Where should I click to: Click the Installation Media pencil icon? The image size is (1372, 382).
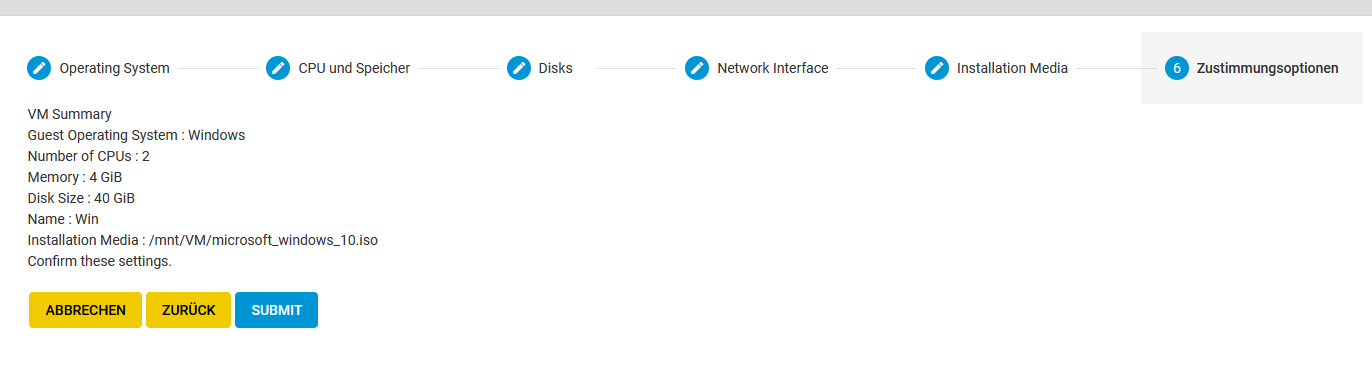pyautogui.click(x=936, y=68)
